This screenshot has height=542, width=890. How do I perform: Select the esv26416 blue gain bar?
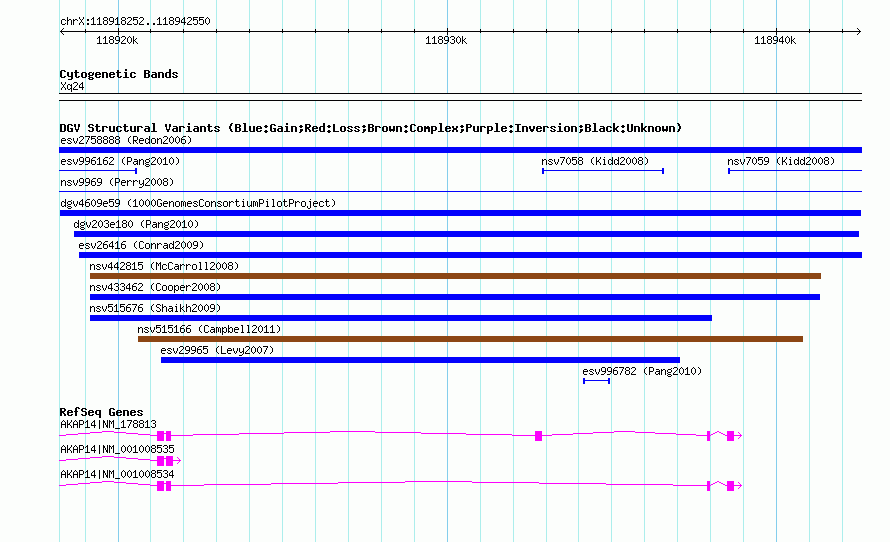pyautogui.click(x=470, y=255)
